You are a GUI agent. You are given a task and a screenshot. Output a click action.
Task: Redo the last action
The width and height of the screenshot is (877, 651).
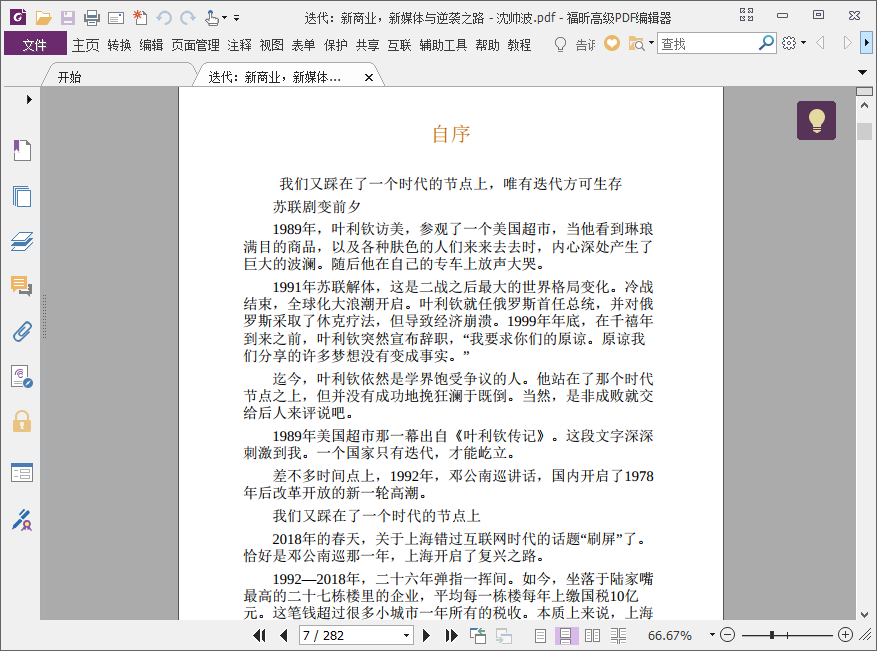(x=188, y=18)
